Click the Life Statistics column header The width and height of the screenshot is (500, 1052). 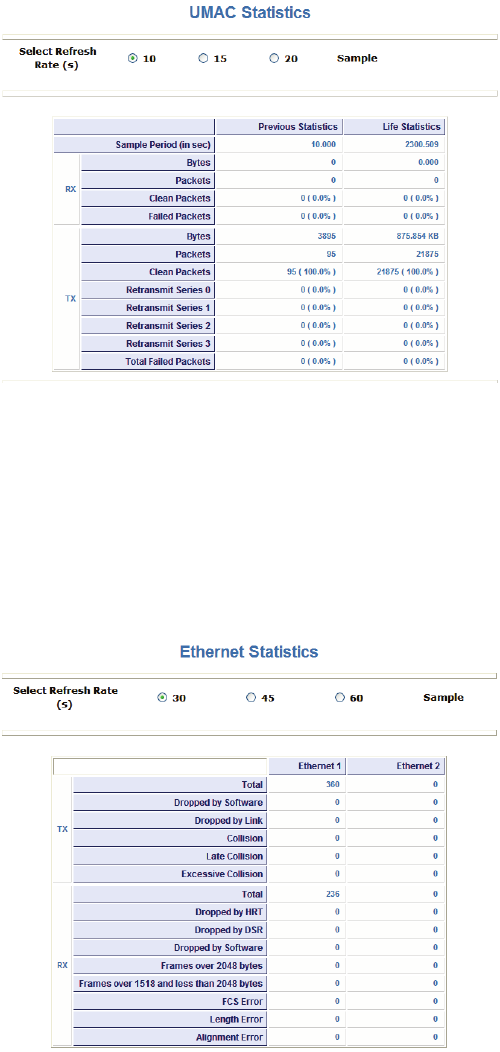[x=395, y=126]
